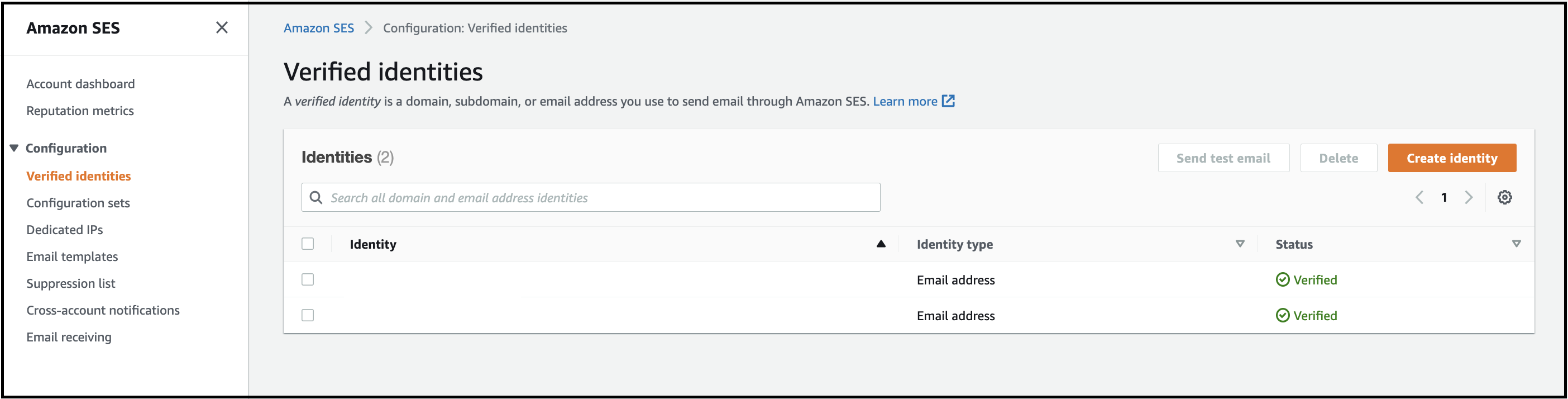Sort by Identity type column arrow
Viewport: 1568px width, 399px height.
point(1239,244)
